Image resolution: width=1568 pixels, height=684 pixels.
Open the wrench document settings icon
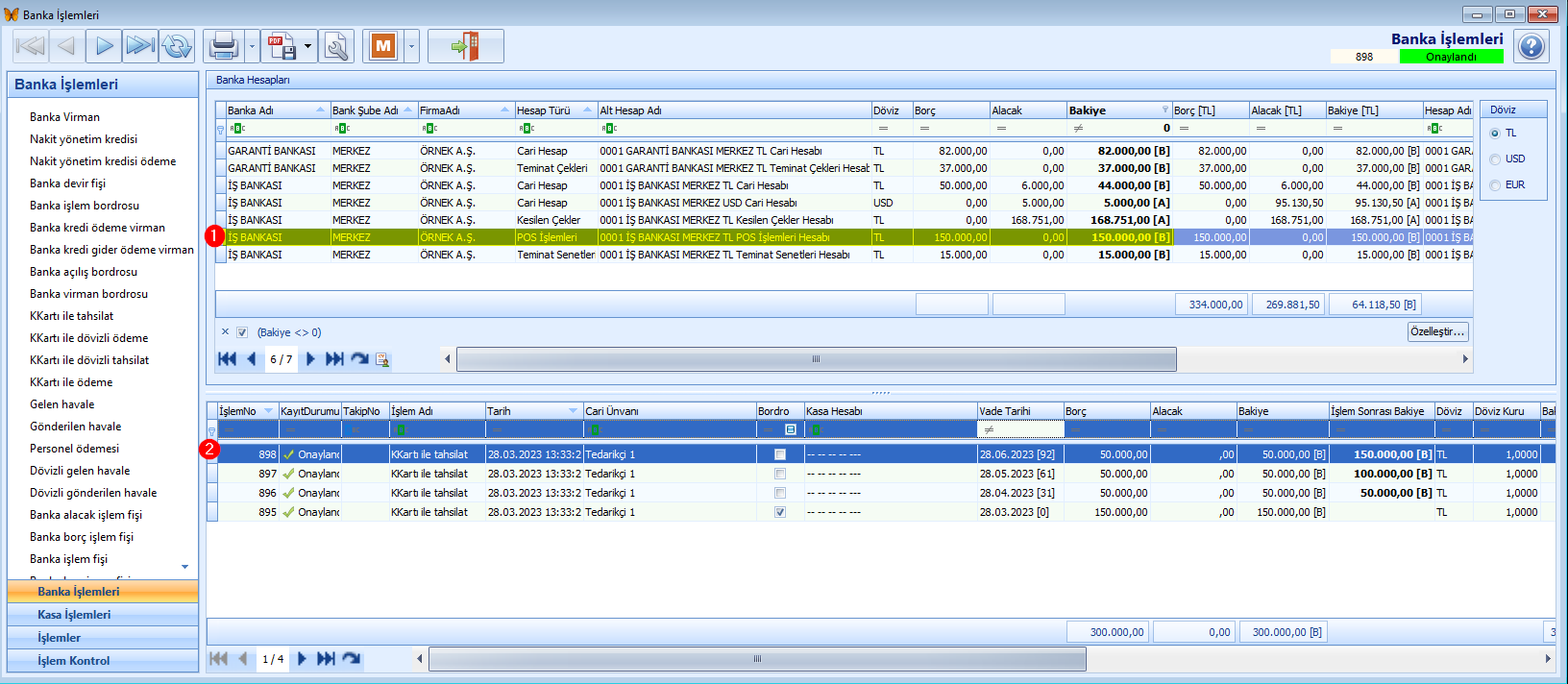coord(336,46)
